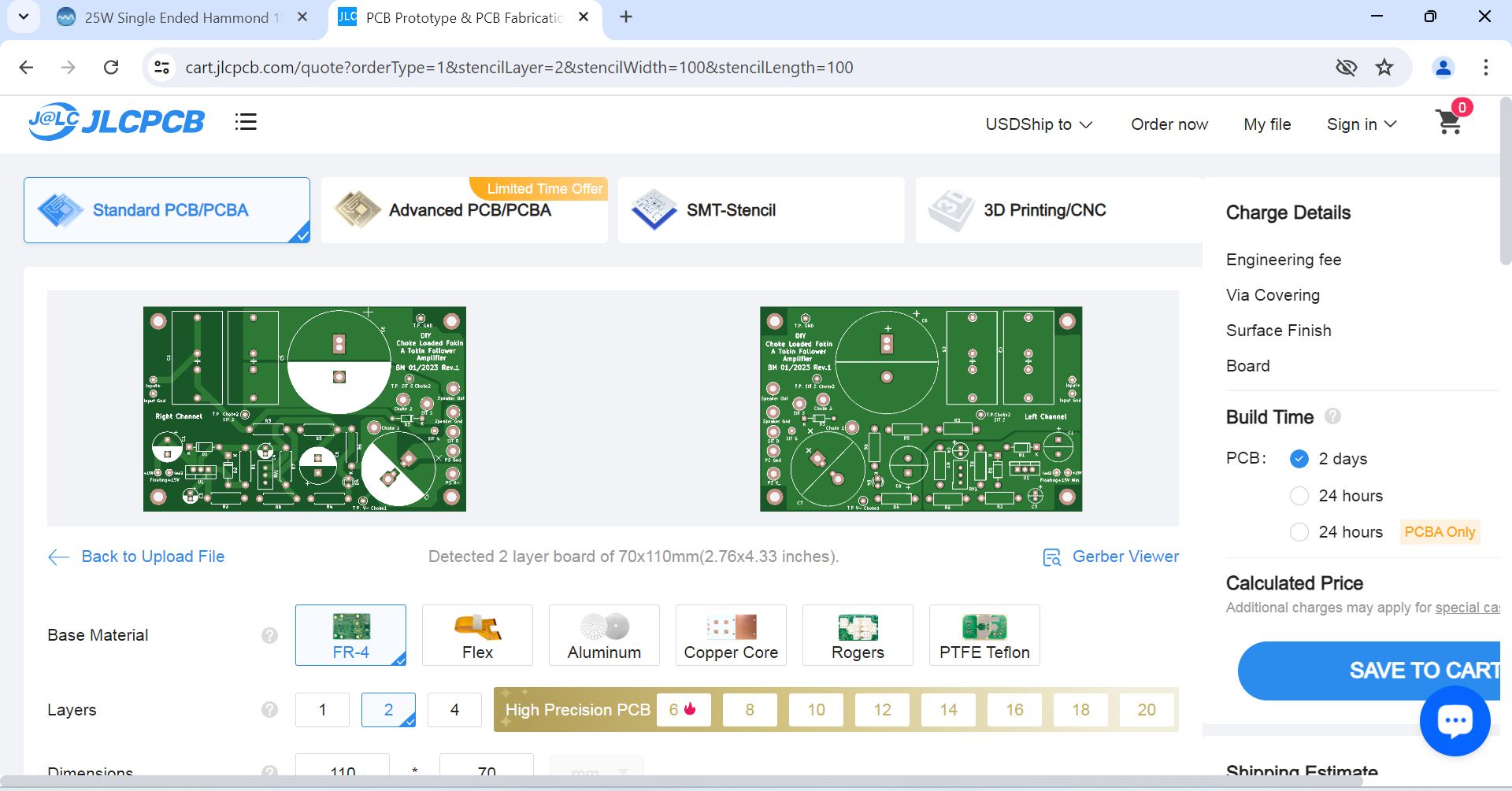Close the 25W Single Ended Hammond tab
1512x791 pixels.
302,17
